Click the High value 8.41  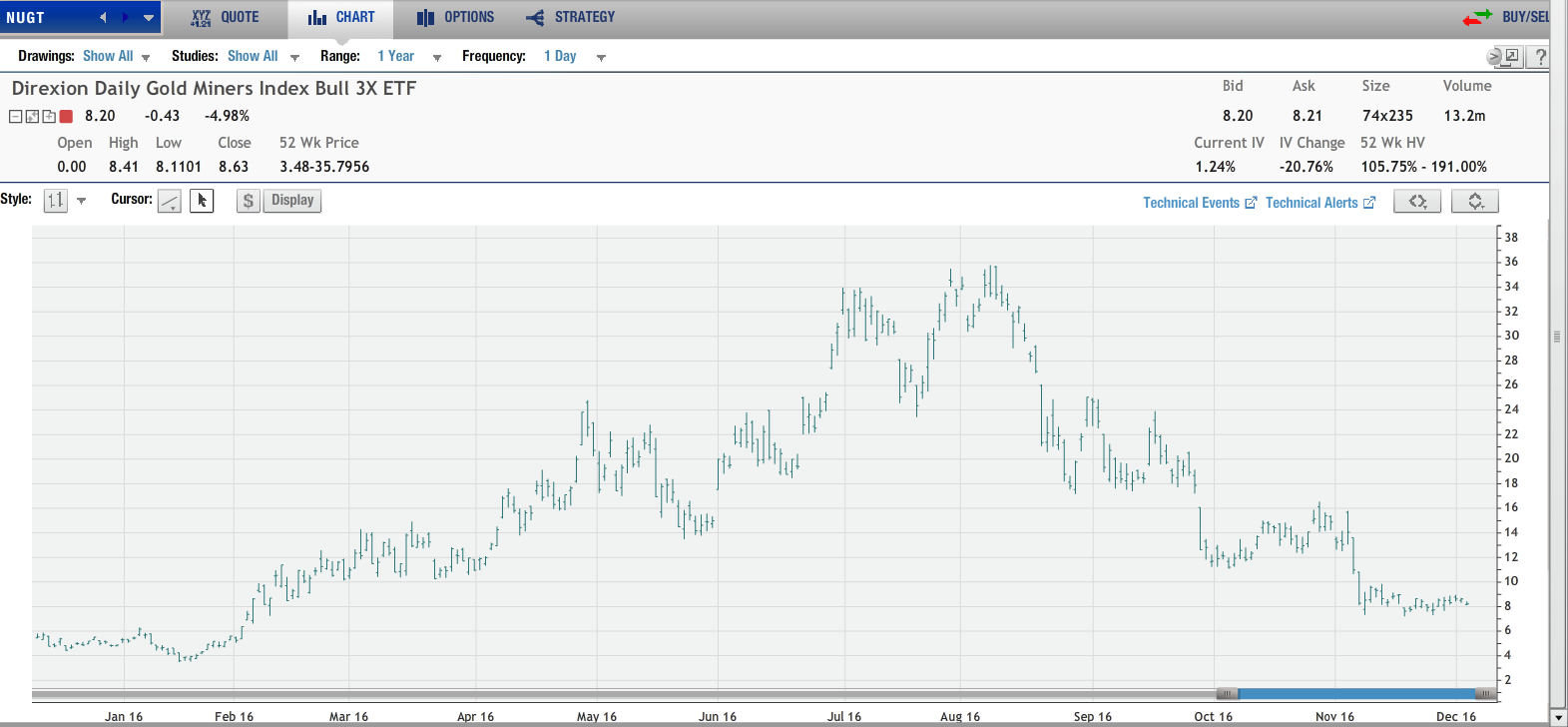click(124, 167)
